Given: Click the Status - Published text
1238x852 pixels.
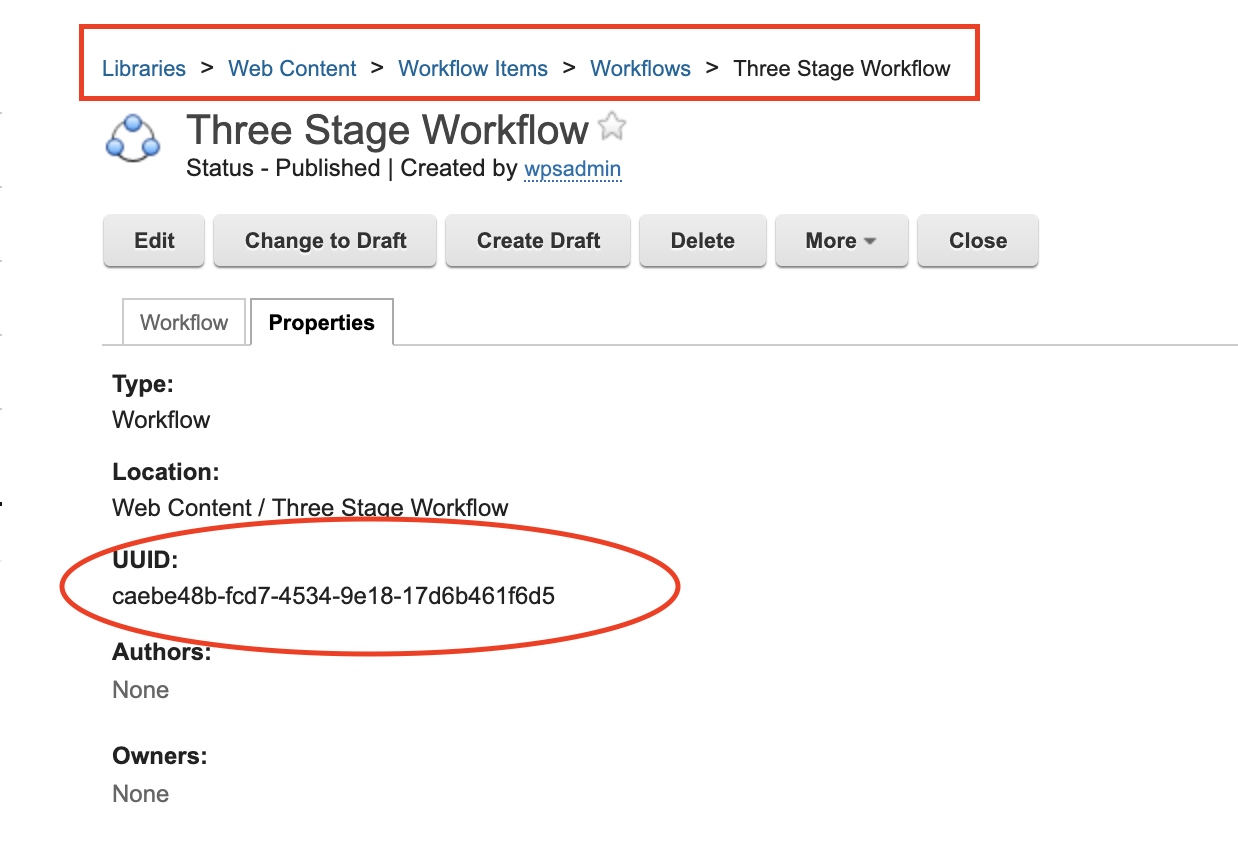Looking at the screenshot, I should [283, 169].
